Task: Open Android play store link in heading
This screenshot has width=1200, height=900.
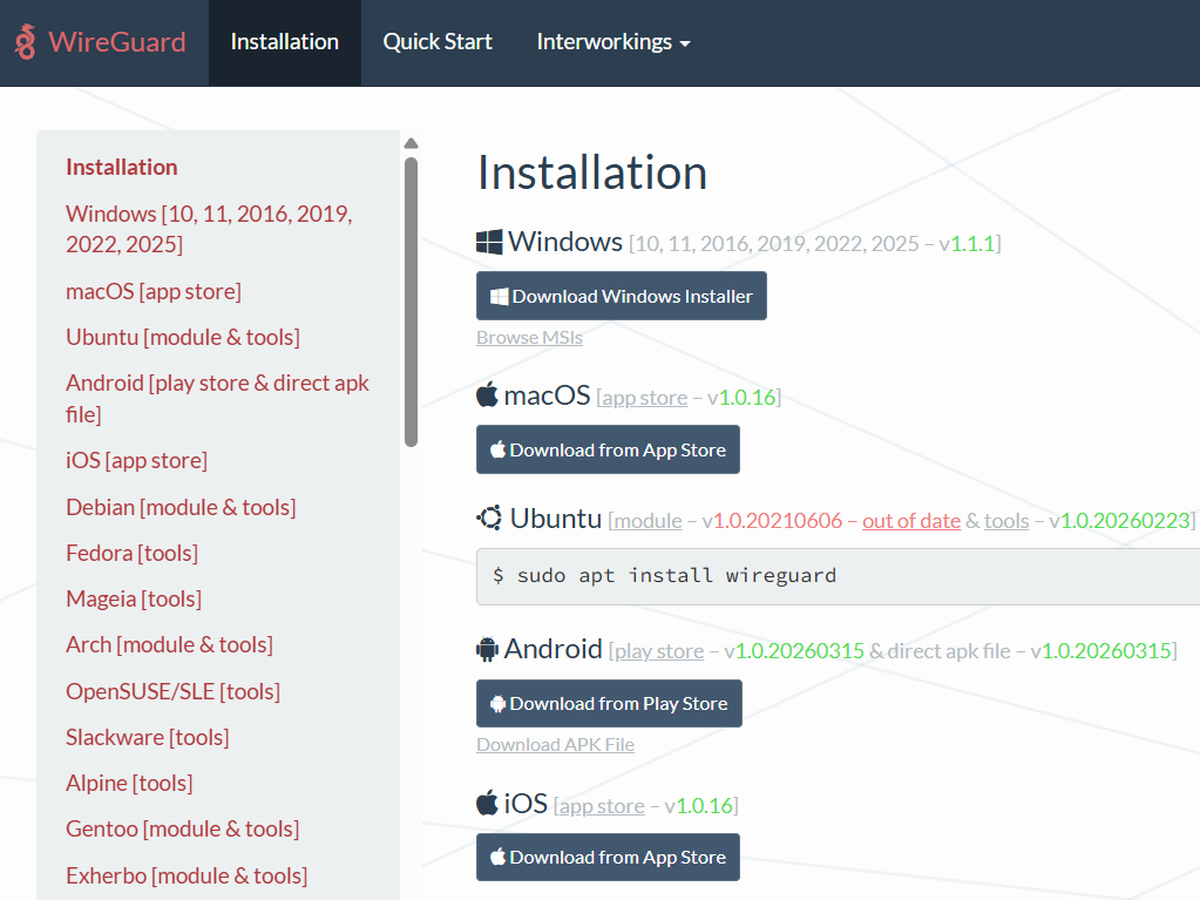Action: point(659,652)
